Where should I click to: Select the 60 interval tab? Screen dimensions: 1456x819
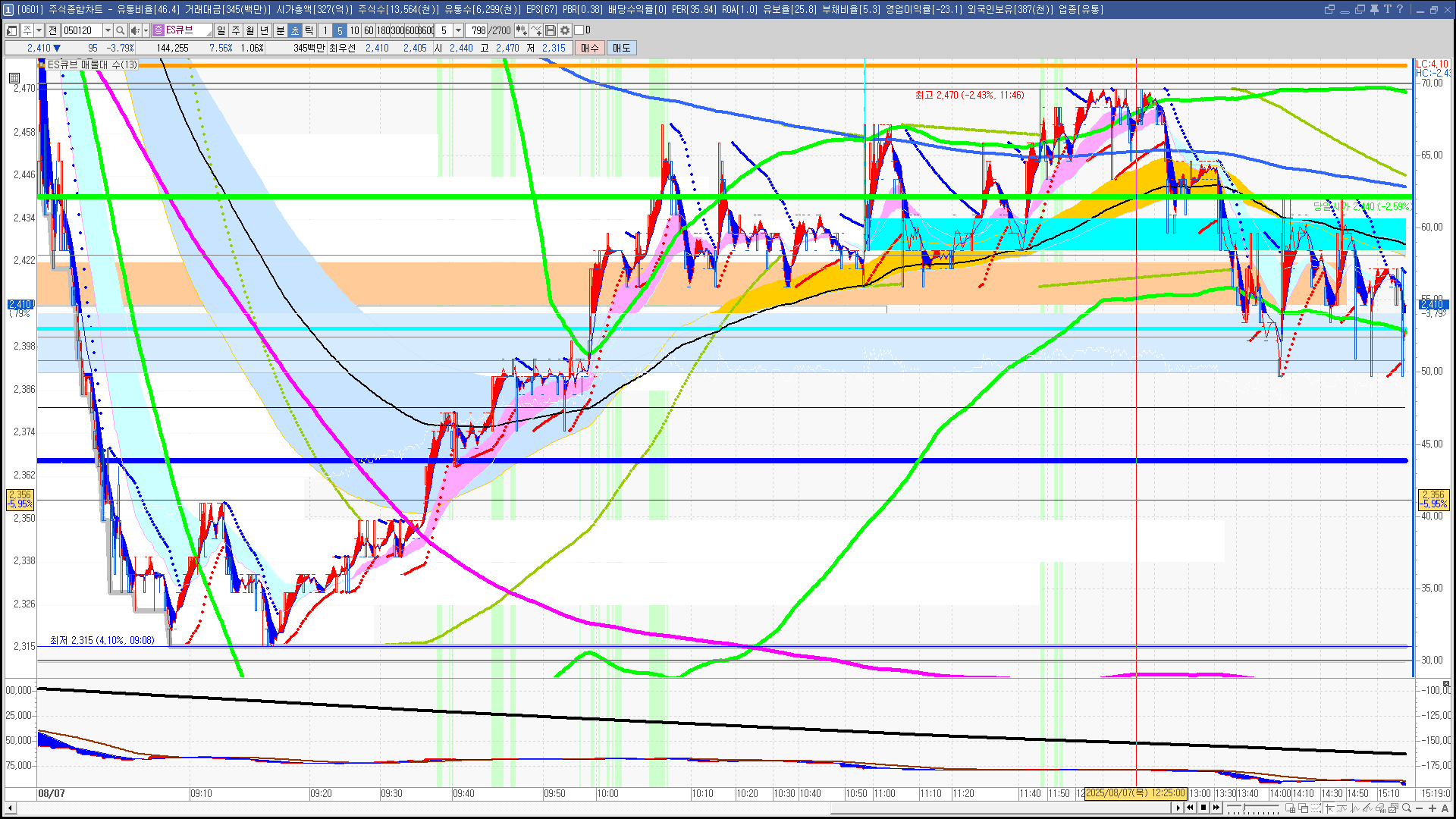369,30
